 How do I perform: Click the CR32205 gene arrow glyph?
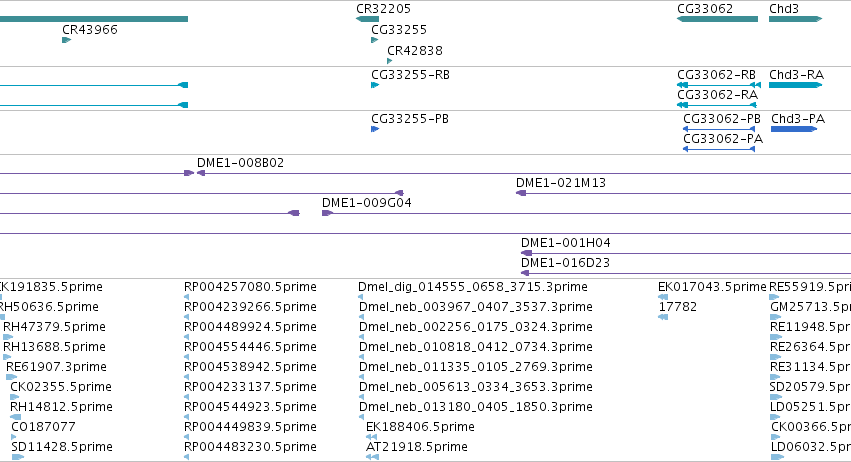pos(367,19)
